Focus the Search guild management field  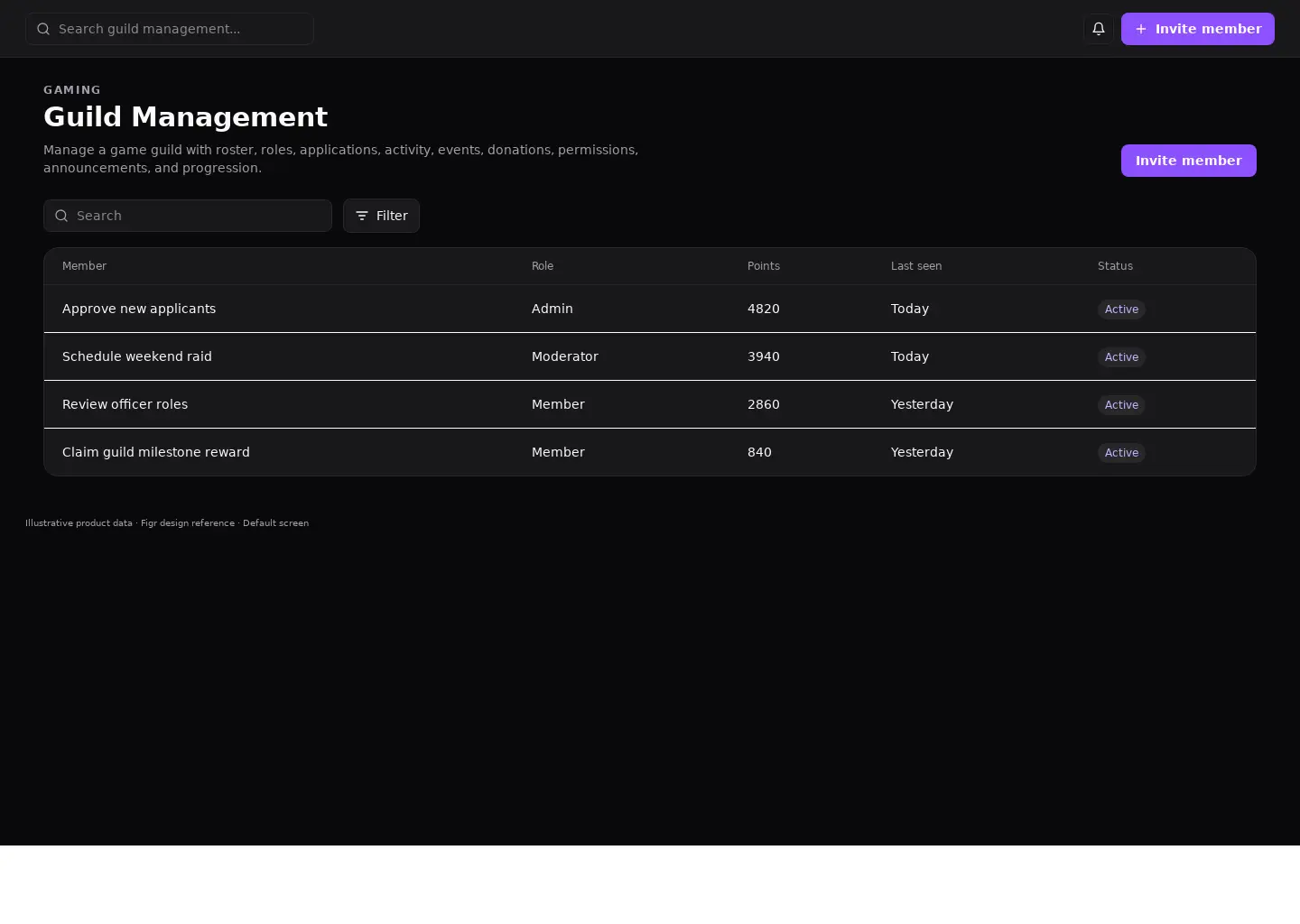(x=170, y=29)
